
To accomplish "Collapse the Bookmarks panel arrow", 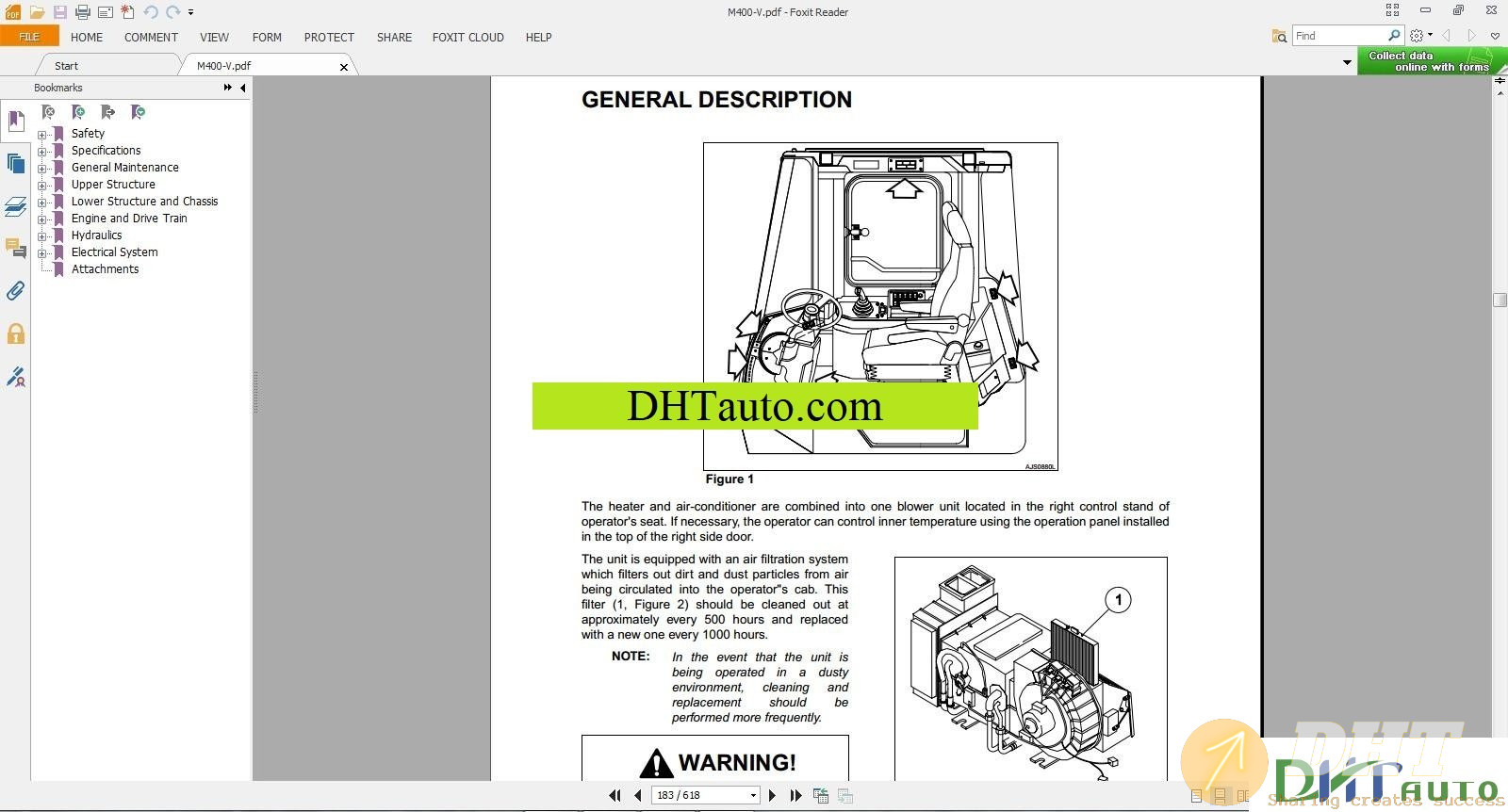I will click(243, 88).
